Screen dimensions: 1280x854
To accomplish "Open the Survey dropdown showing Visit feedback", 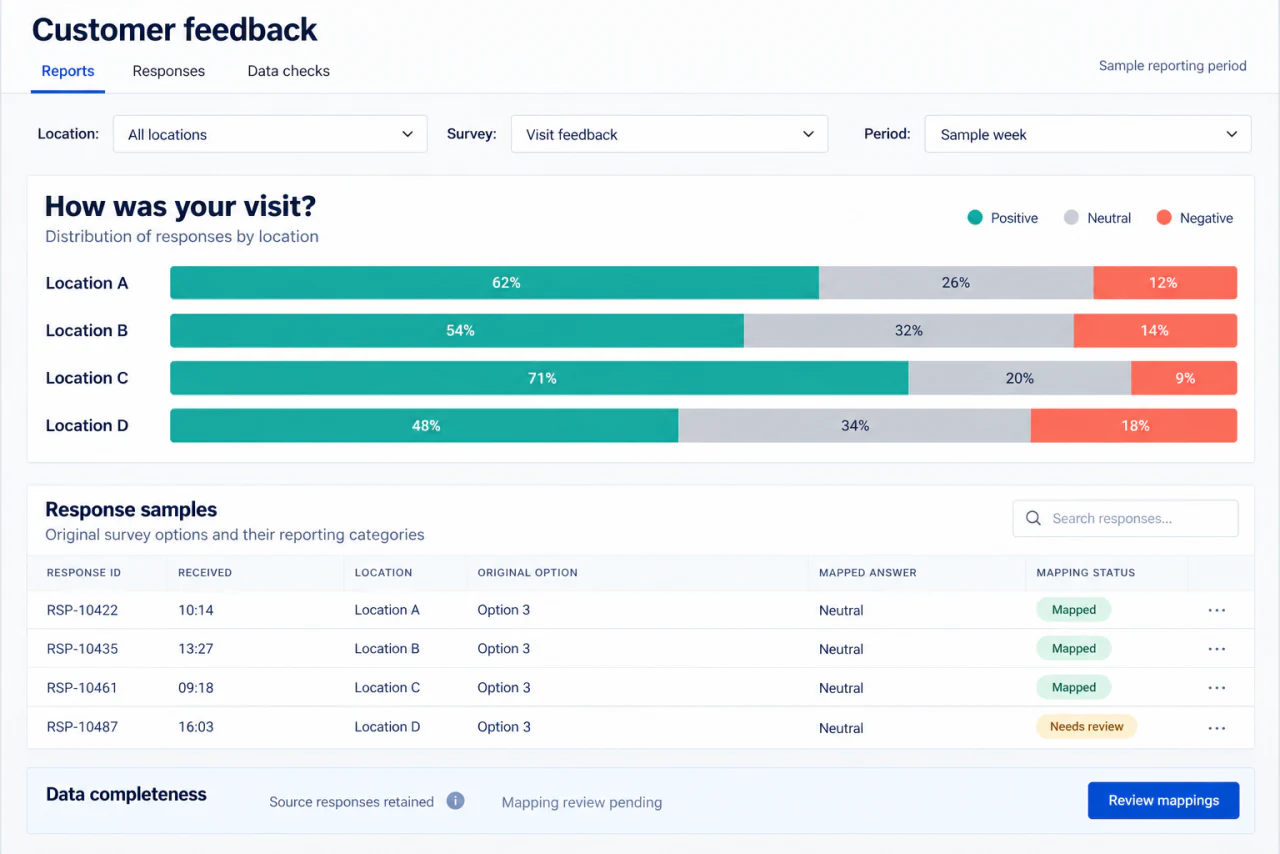I will [x=669, y=134].
